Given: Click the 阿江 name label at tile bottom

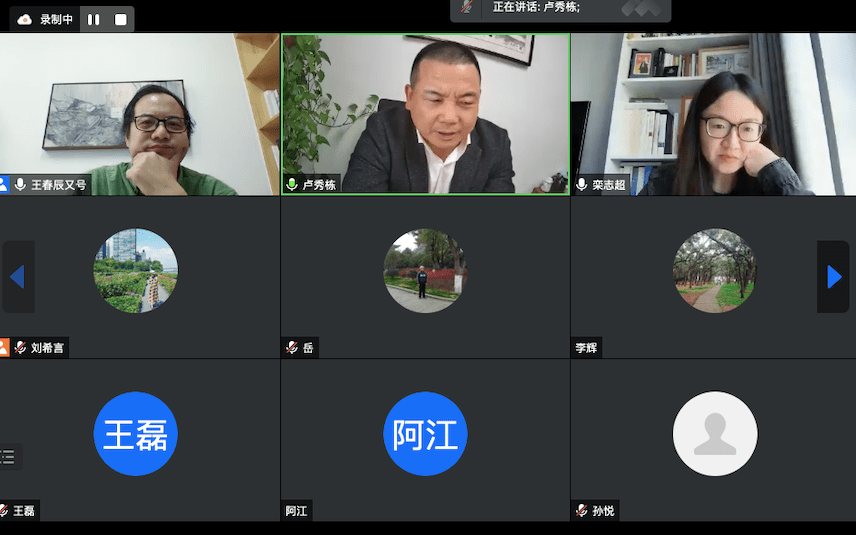Looking at the screenshot, I should 296,510.
